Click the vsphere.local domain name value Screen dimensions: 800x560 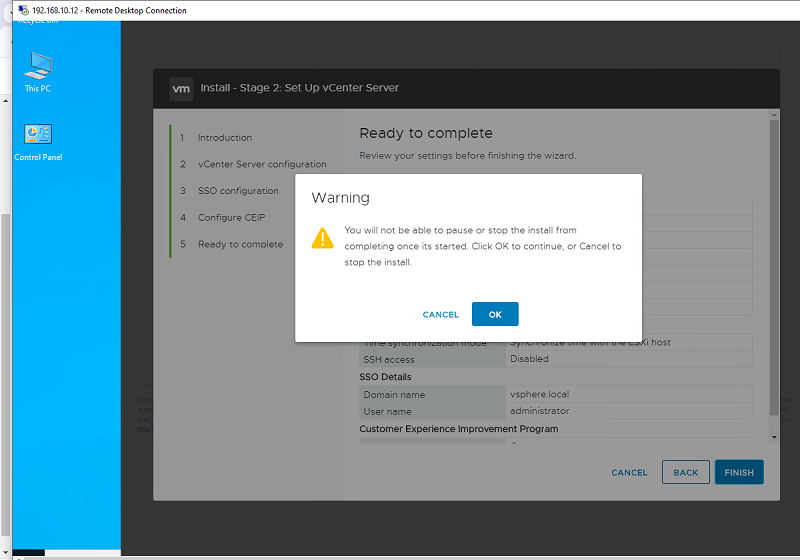(x=539, y=395)
